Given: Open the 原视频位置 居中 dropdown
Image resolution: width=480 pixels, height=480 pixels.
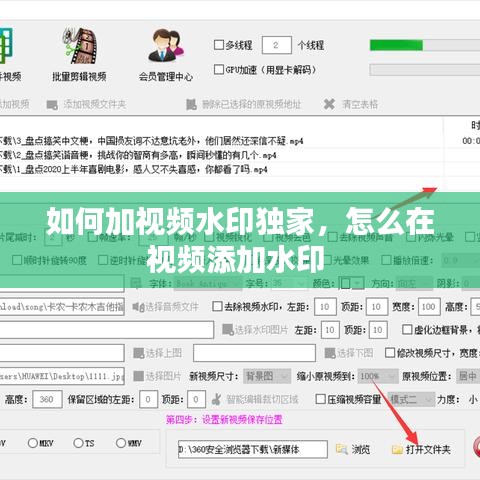Looking at the screenshot, I should [x=468, y=376].
